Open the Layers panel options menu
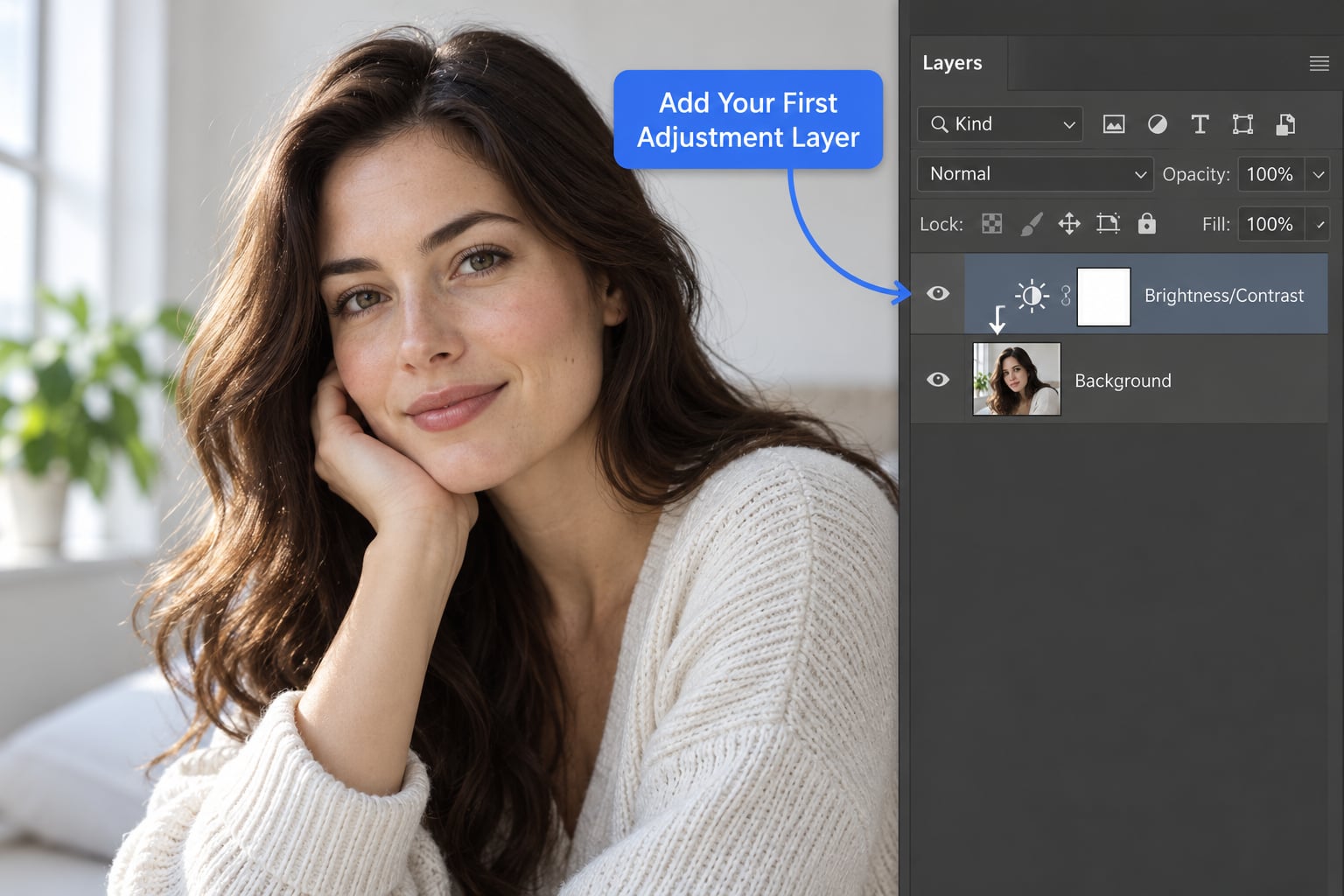Viewport: 1344px width, 896px height. 1319,63
